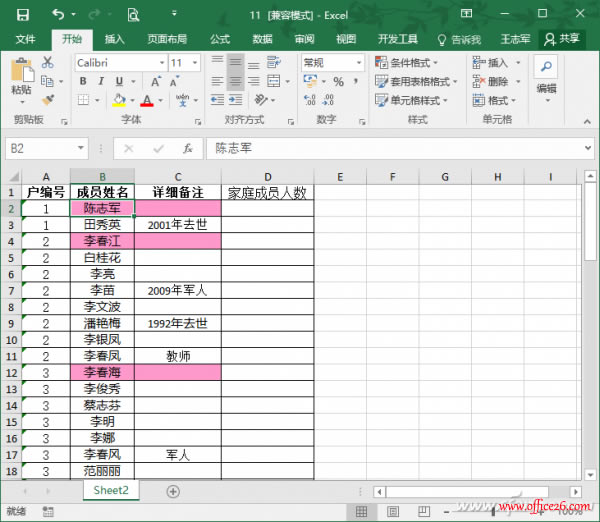
Task: Toggle align text left
Action: click(x=217, y=81)
